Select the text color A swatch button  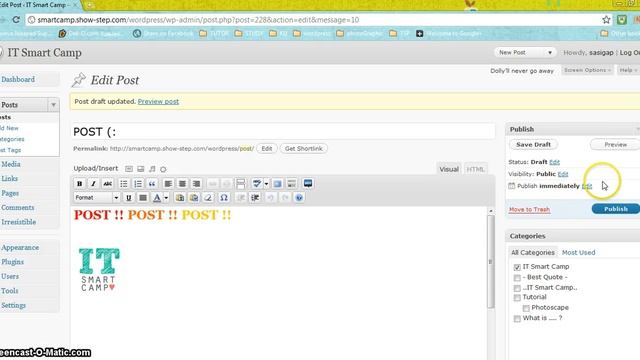157,198
